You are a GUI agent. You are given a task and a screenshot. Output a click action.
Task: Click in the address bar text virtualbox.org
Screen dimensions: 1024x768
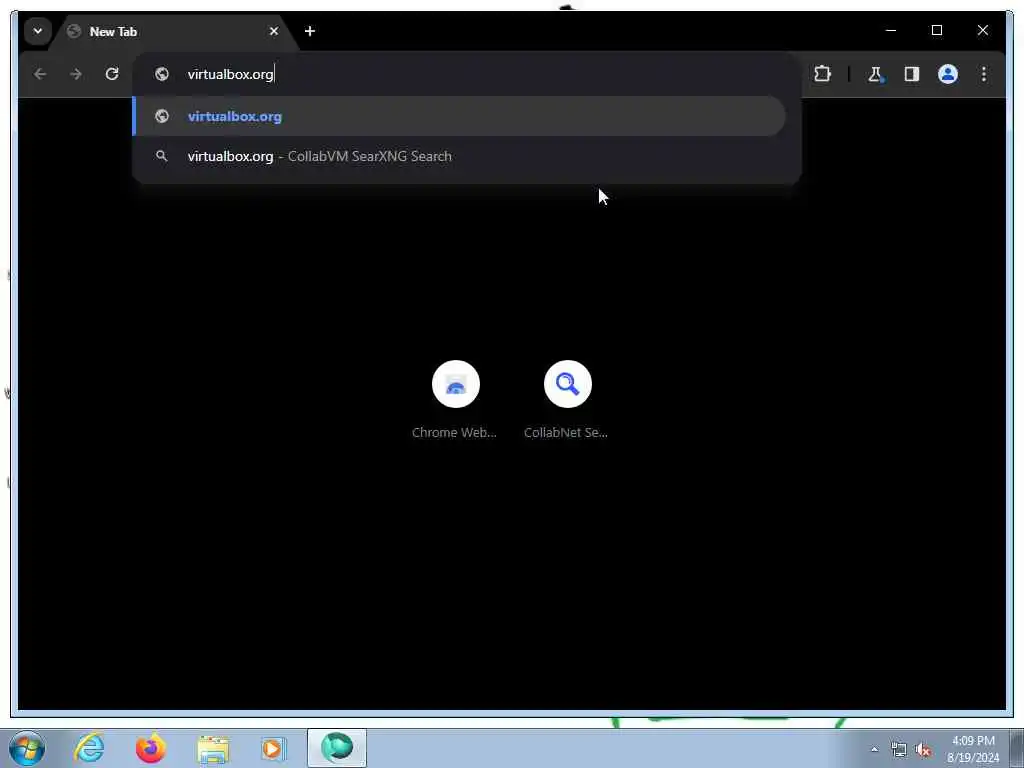pos(230,74)
